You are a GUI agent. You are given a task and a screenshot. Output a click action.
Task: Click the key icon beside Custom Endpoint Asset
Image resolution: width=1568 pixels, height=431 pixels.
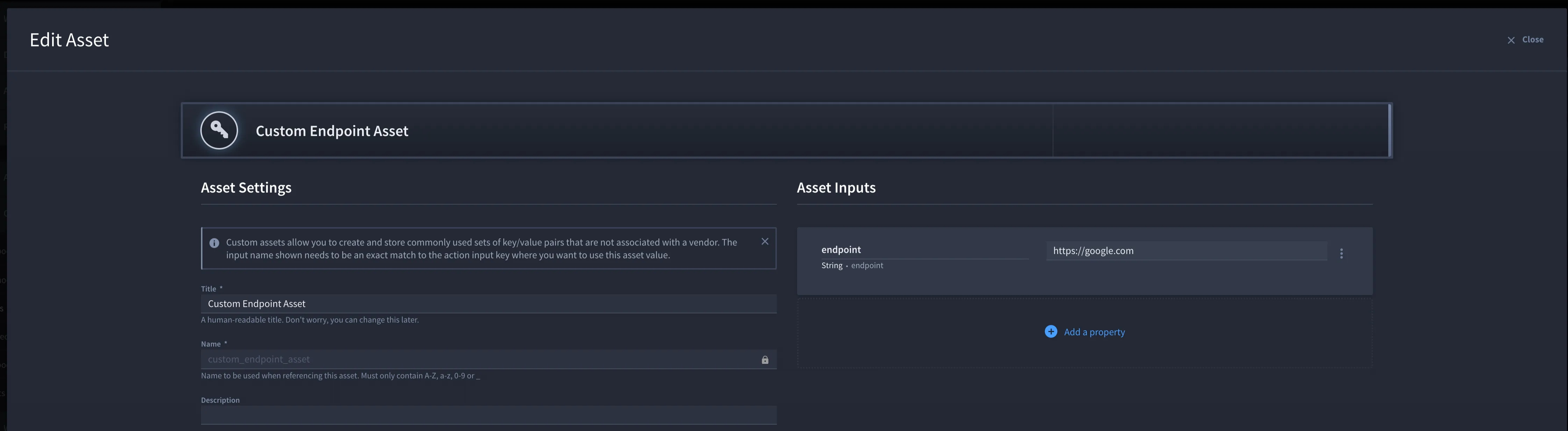pos(219,130)
